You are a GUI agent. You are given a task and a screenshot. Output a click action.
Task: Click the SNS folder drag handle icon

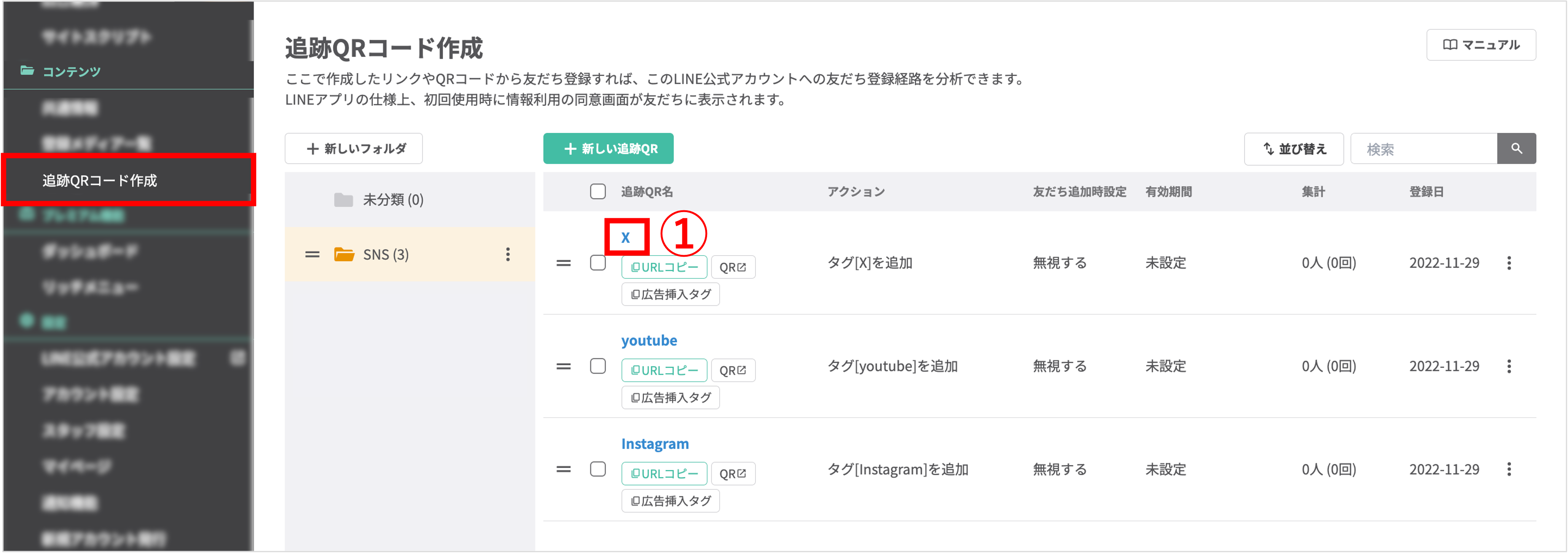(x=312, y=254)
